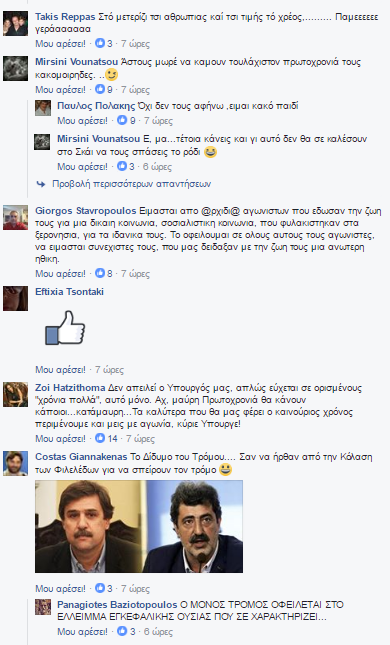The image size is (390, 645).
Task: Open 7 ώρες timestamp on Takis Reppas comment
Action: pyautogui.click(x=135, y=43)
